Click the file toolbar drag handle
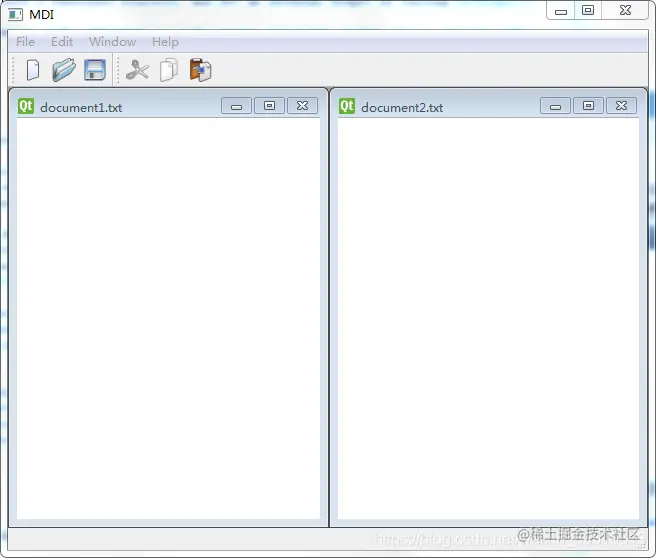This screenshot has height=558, width=656. pos(13,70)
